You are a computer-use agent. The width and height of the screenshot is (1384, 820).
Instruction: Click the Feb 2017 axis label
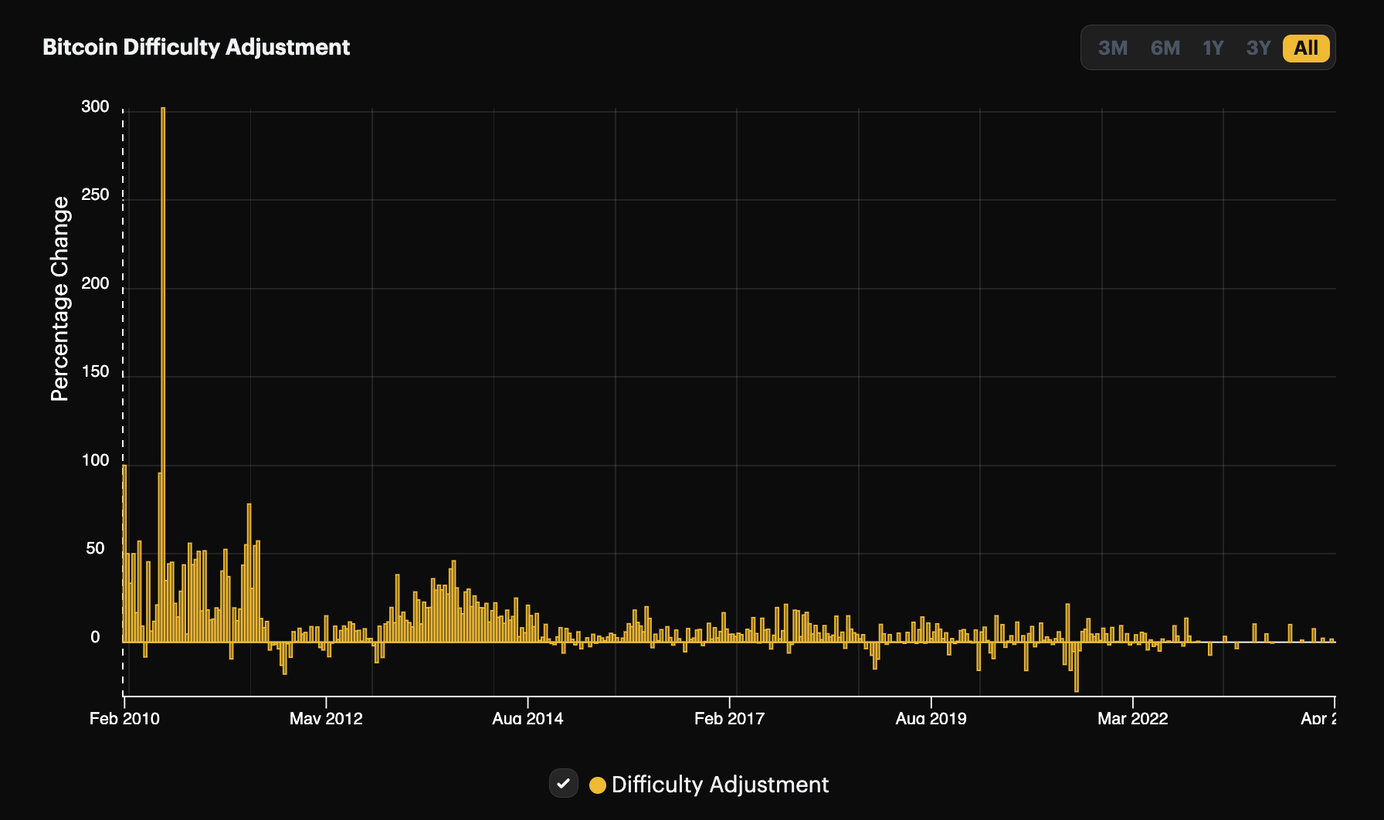729,718
